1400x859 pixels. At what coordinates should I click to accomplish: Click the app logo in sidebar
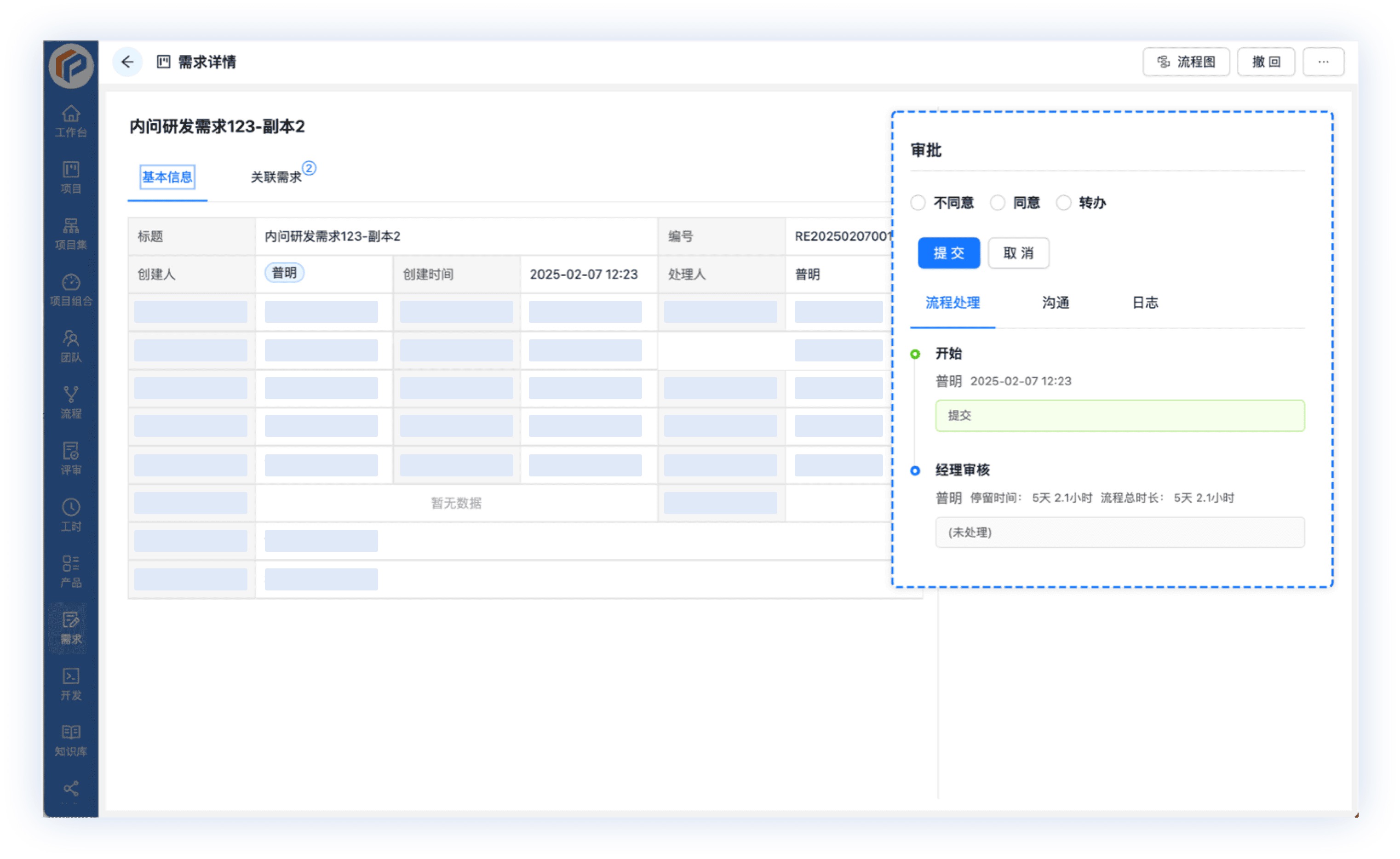(71, 67)
